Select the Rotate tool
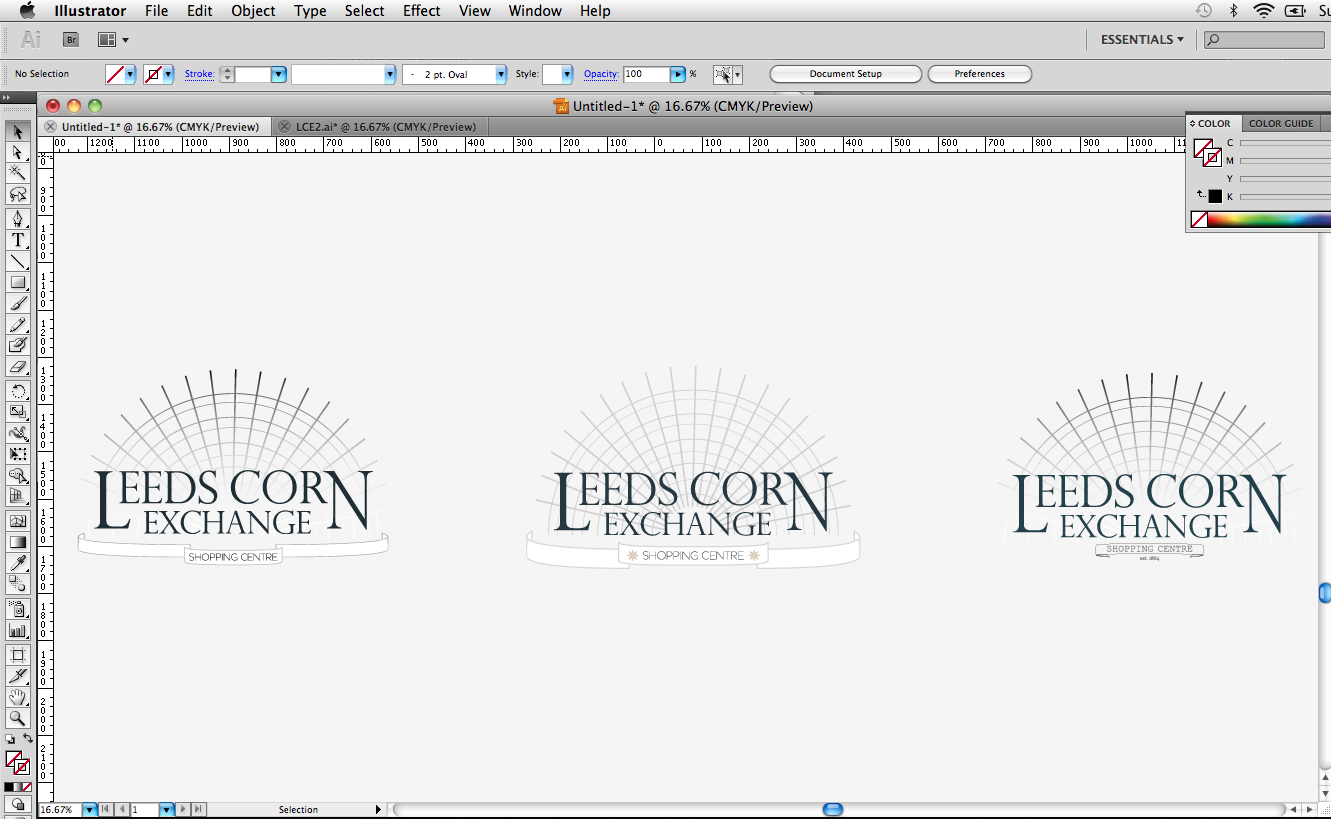This screenshot has height=819, width=1331. (x=18, y=391)
